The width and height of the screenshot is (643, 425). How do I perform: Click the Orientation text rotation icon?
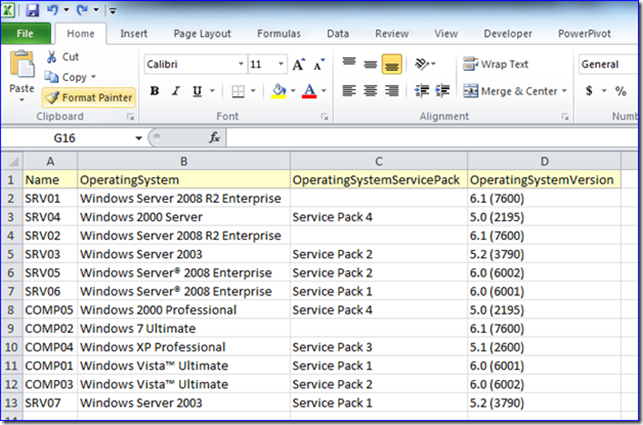pos(422,64)
